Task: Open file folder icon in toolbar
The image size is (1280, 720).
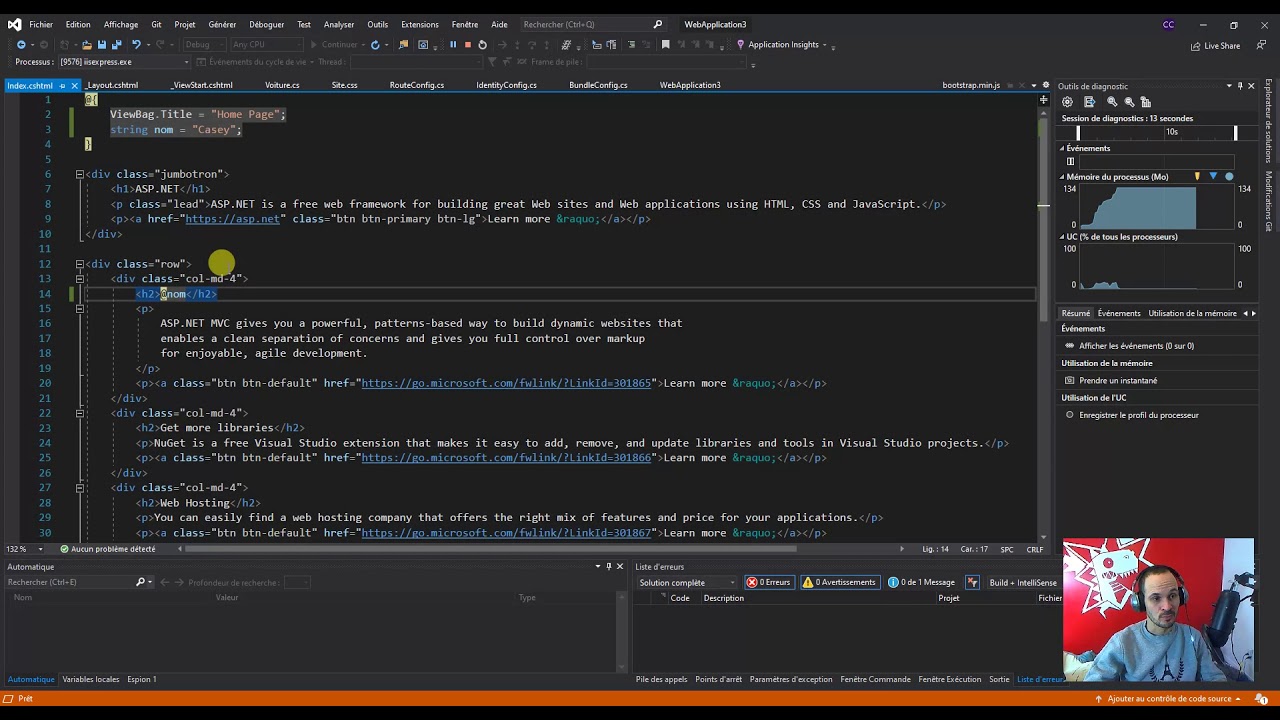Action: (87, 44)
